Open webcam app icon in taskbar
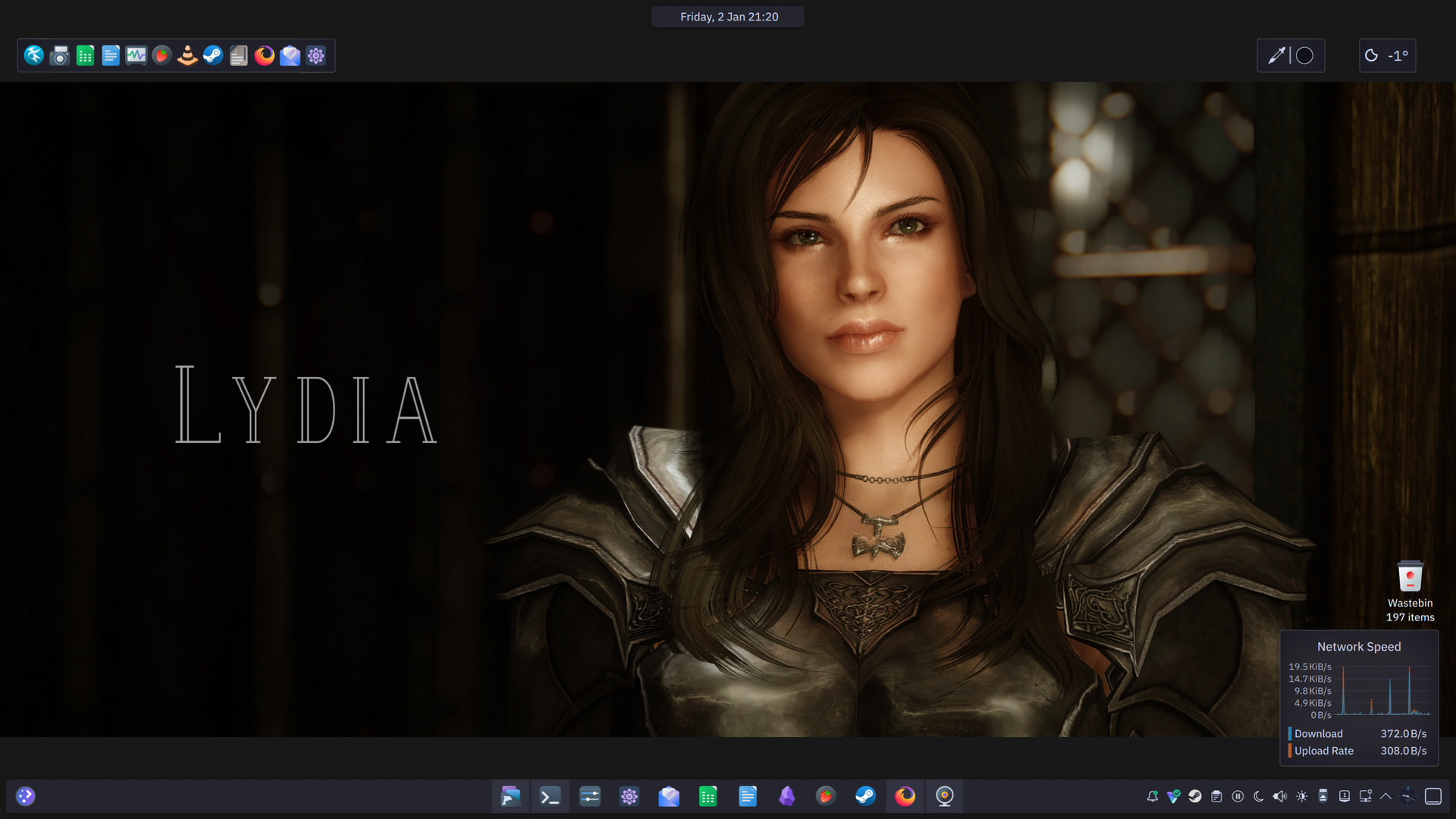This screenshot has width=1456, height=819. point(944,796)
